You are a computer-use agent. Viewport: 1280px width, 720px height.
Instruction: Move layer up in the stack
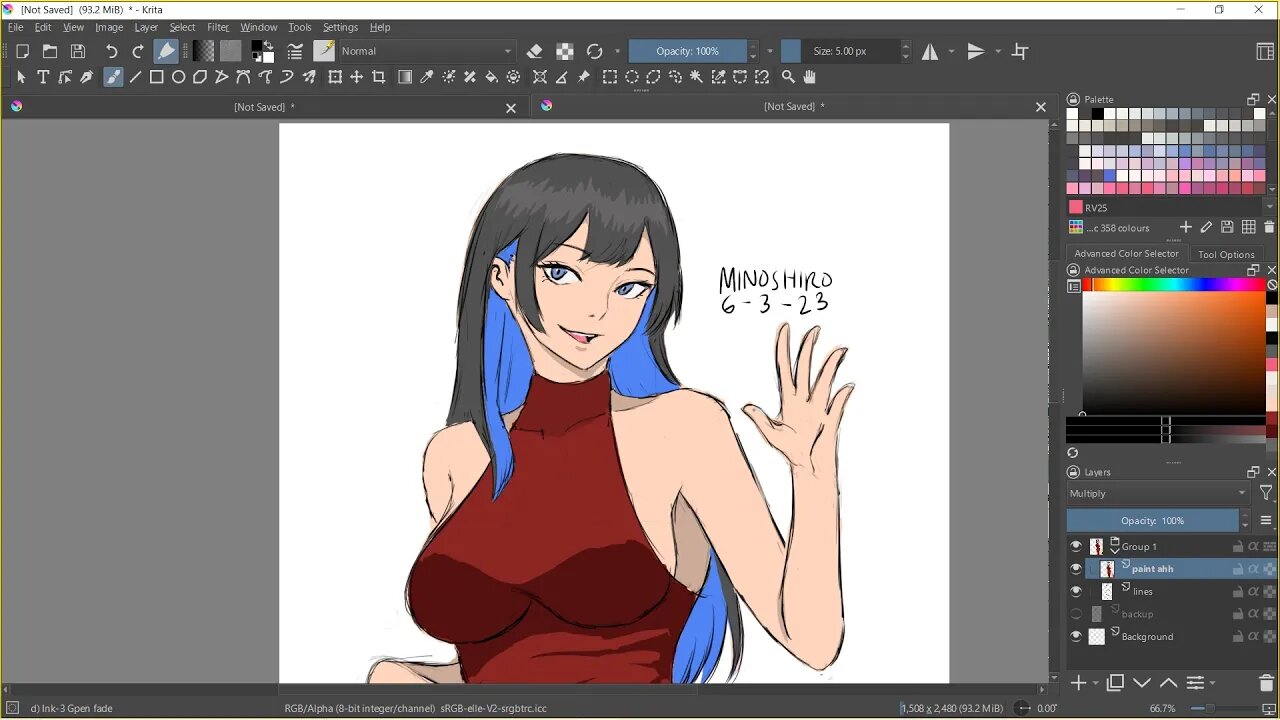click(1168, 683)
